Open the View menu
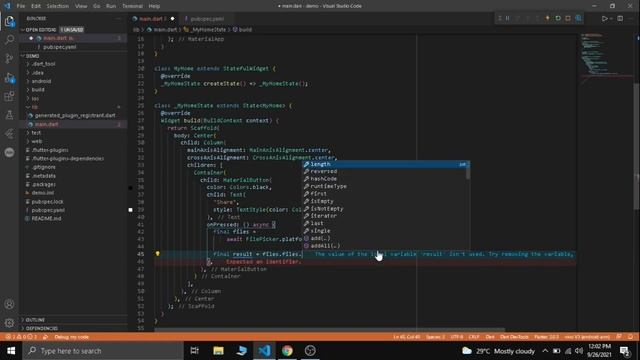Viewport: 640px width, 360px height. tap(81, 6)
